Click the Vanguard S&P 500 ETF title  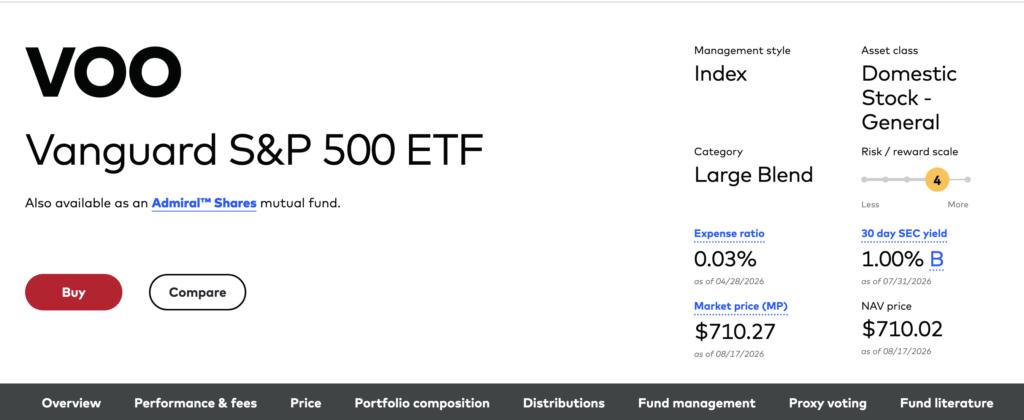coord(254,150)
